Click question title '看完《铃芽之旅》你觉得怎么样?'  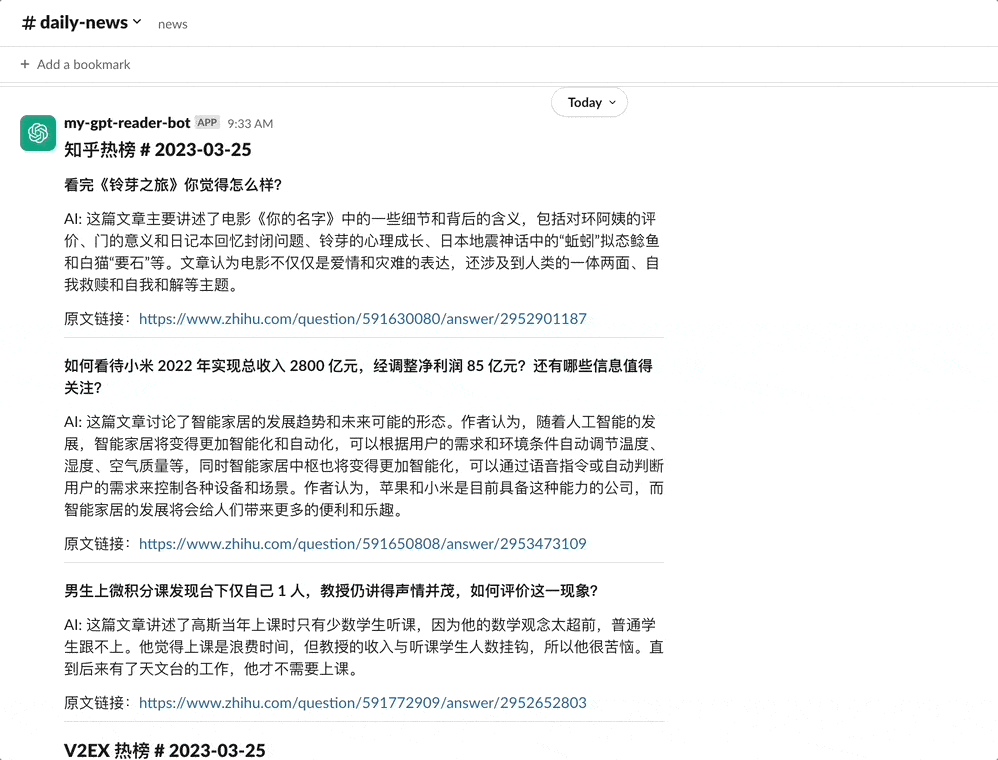(x=172, y=185)
